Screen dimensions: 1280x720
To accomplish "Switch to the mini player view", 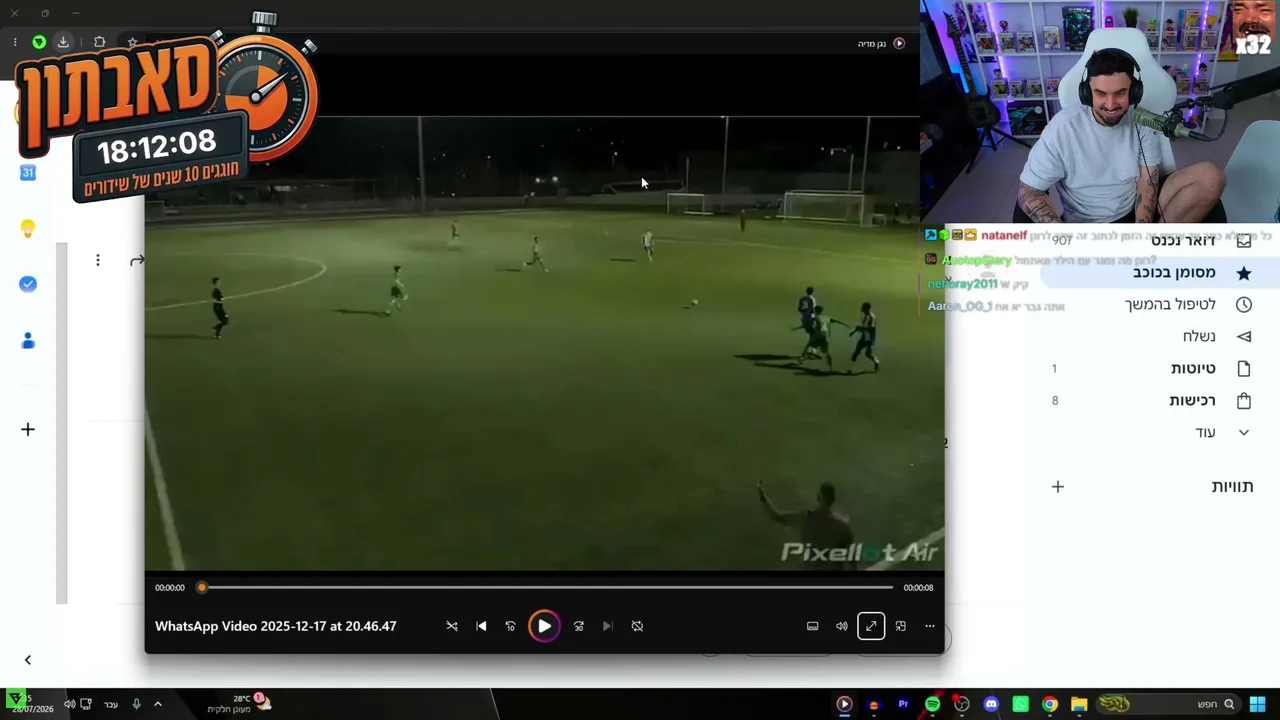I will click(x=901, y=626).
